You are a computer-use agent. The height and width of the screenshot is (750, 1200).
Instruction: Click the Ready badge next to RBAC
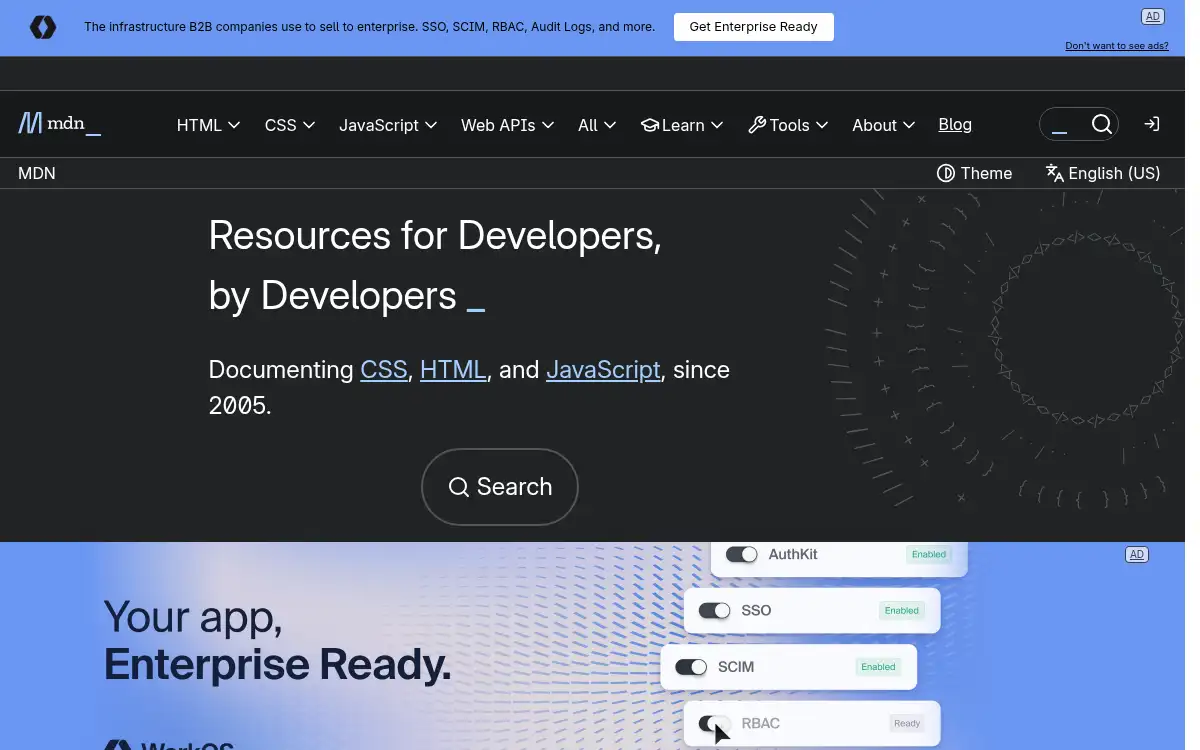[907, 723]
